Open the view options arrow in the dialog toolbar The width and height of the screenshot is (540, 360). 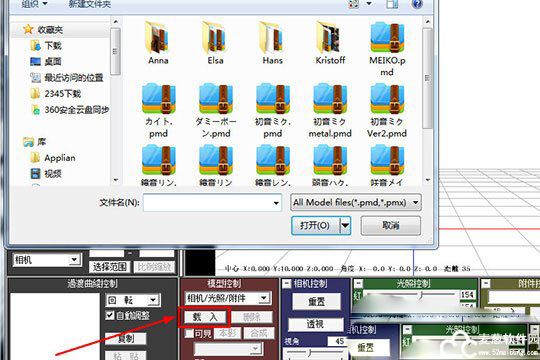(x=368, y=4)
